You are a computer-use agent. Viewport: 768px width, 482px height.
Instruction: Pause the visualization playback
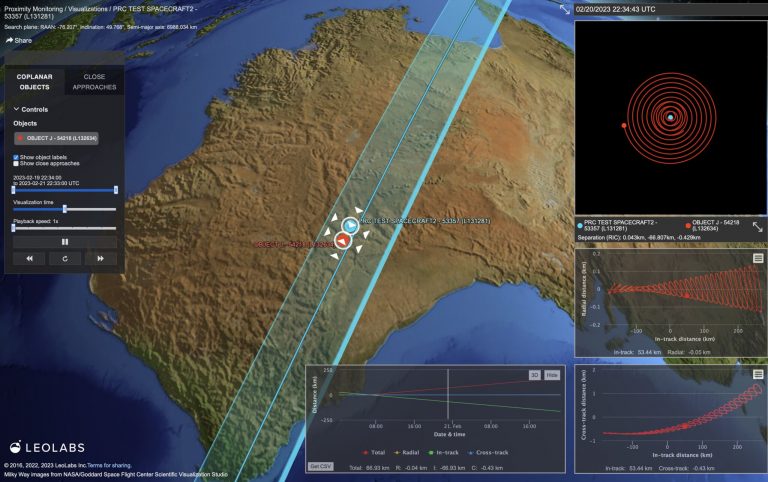65,241
